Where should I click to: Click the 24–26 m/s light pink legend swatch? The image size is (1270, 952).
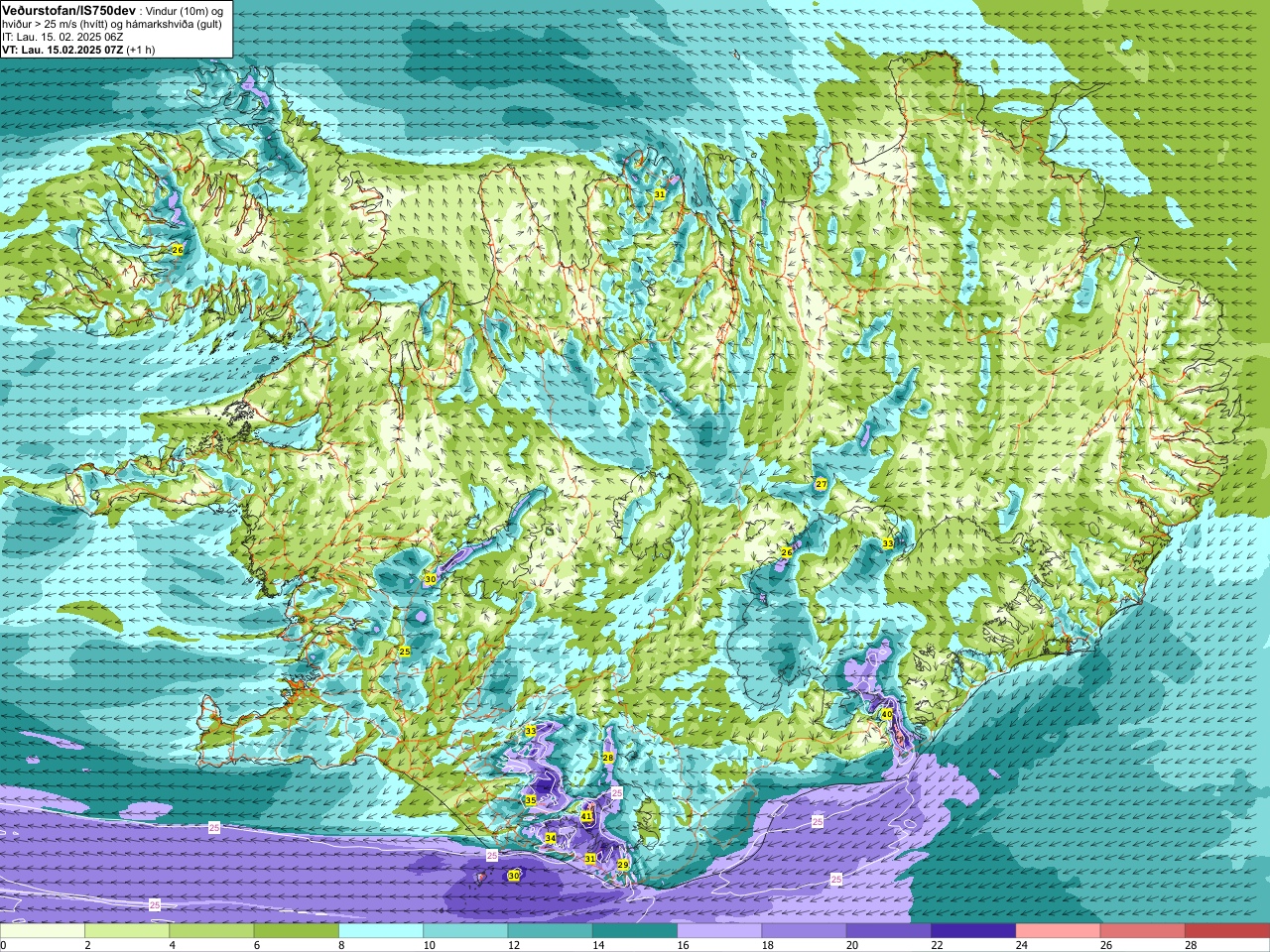[x=1058, y=931]
